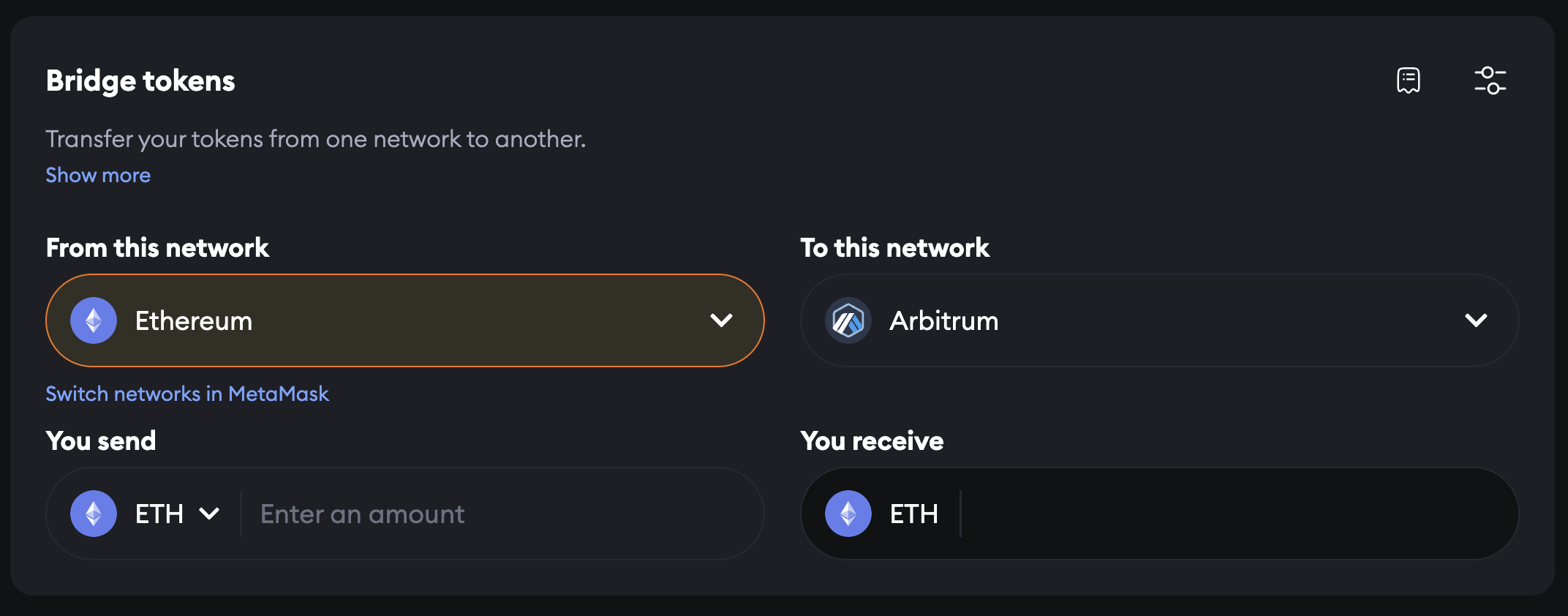Open the bridge settings sliders icon
Image resolution: width=1568 pixels, height=616 pixels.
coord(1490,80)
